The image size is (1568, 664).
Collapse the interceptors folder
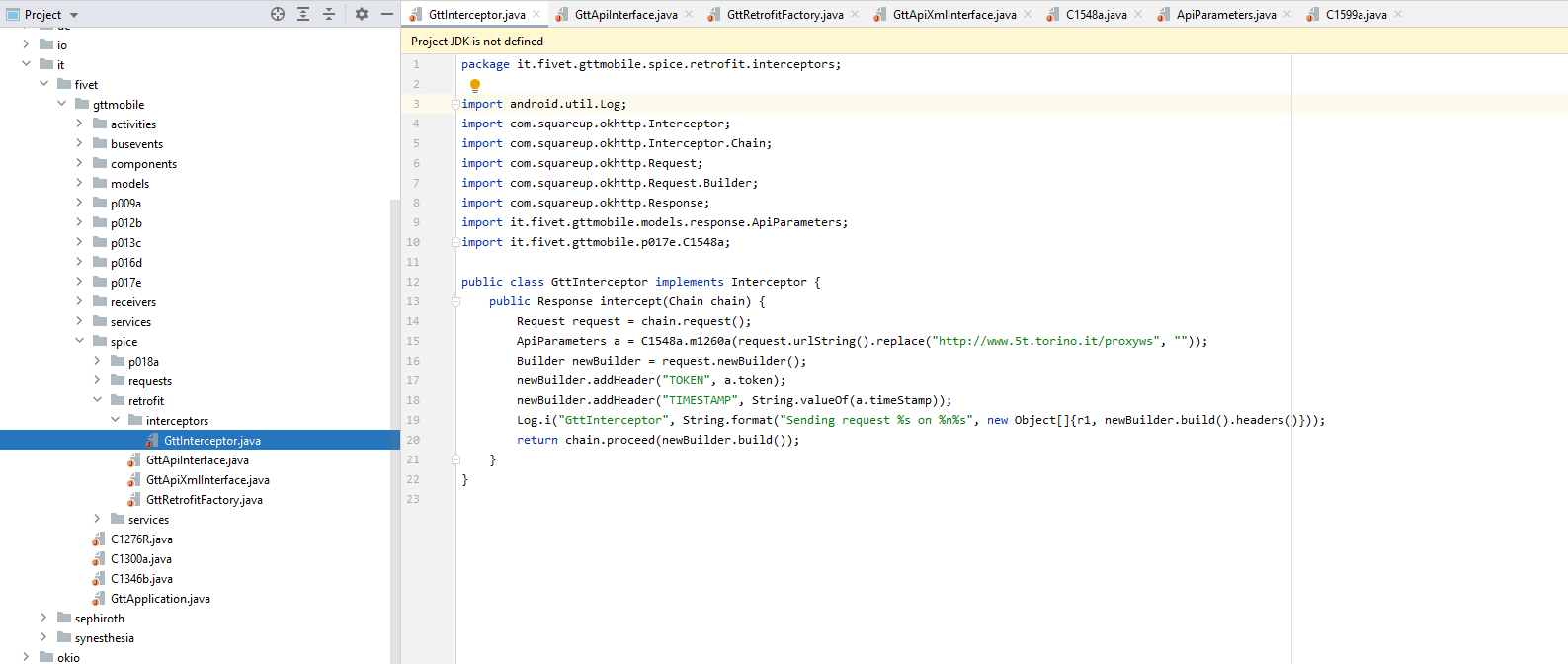point(116,420)
